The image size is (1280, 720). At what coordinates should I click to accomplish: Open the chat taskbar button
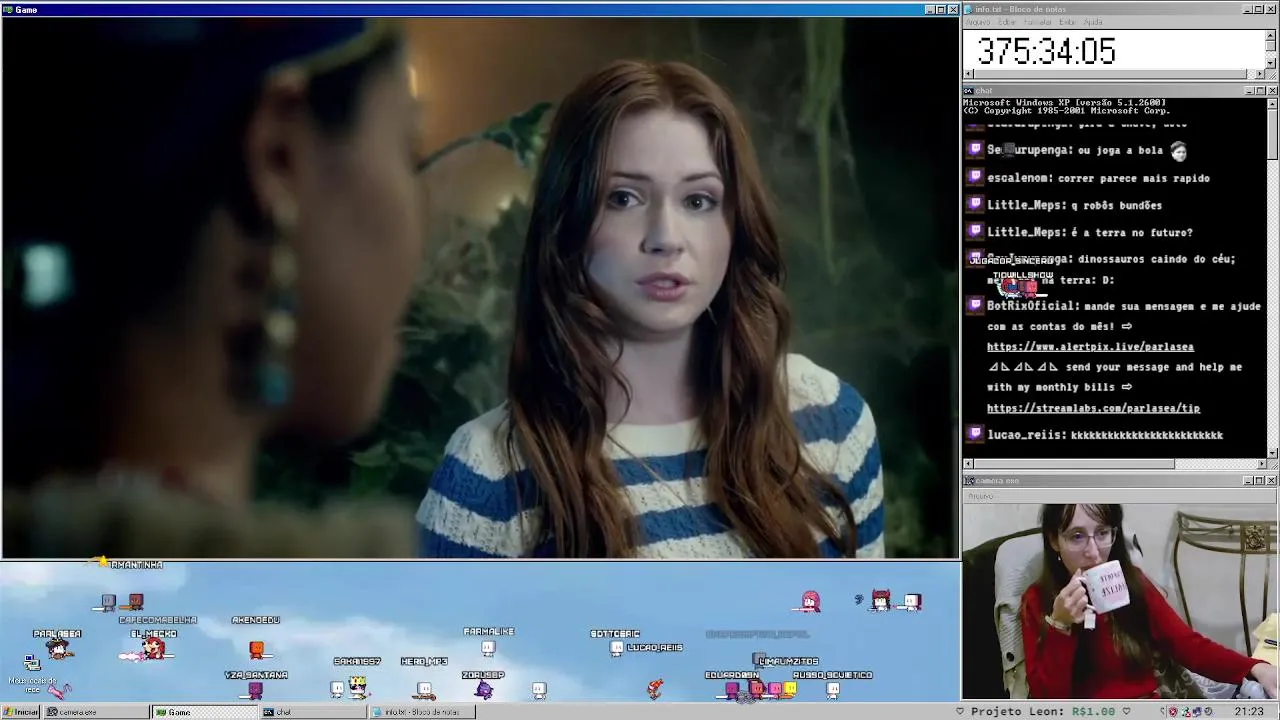(313, 712)
